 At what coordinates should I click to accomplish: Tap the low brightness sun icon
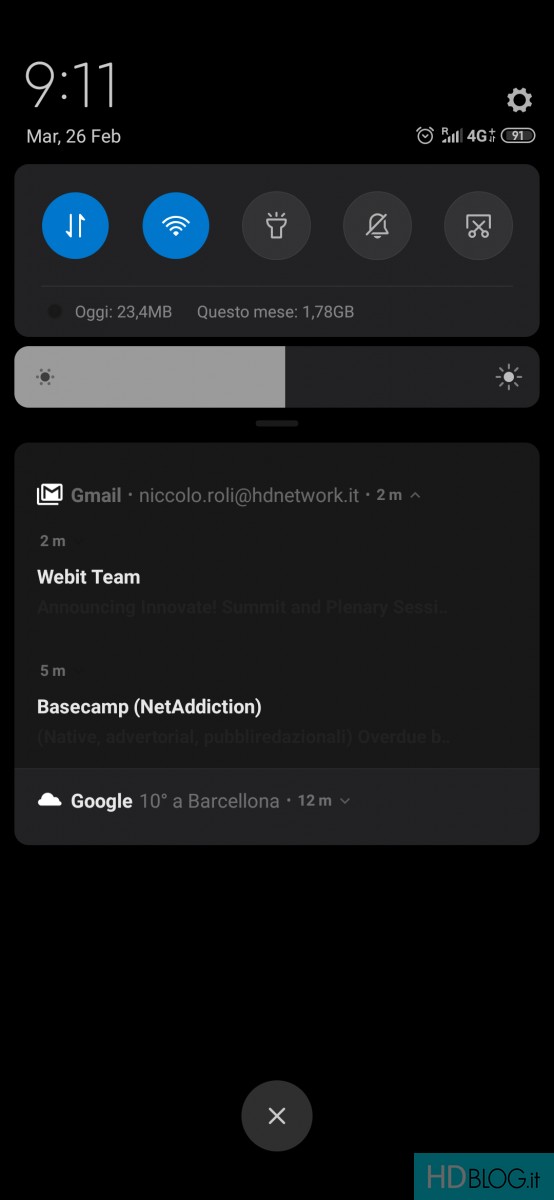coord(45,377)
